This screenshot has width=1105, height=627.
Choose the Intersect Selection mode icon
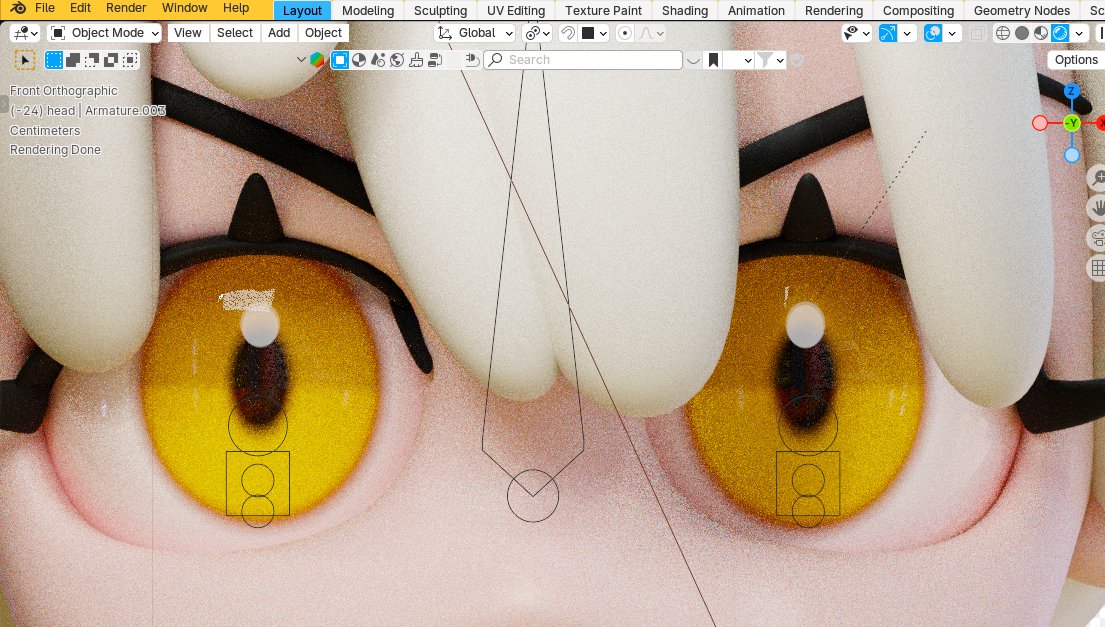pyautogui.click(x=130, y=60)
